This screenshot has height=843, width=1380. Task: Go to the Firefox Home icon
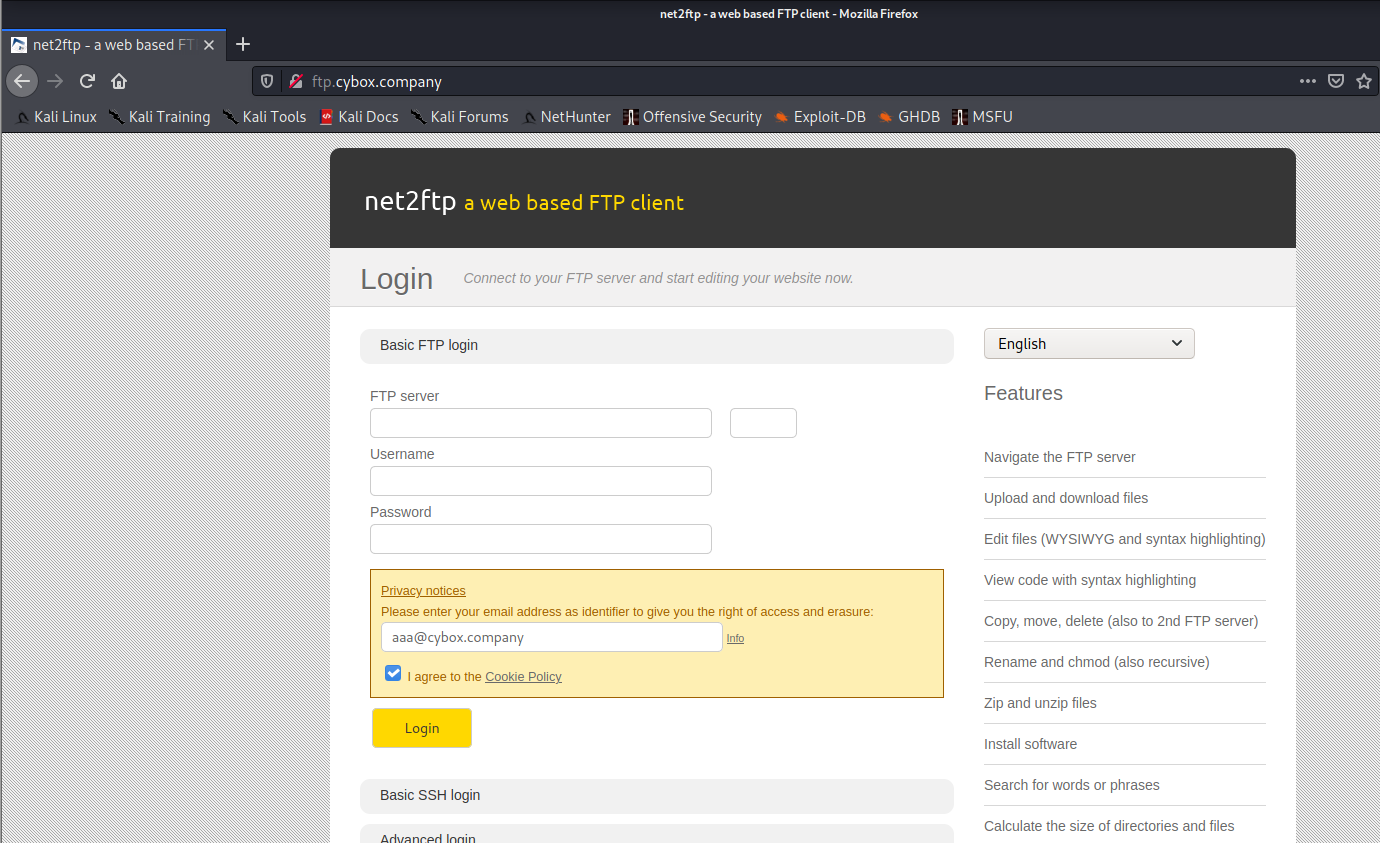(119, 81)
